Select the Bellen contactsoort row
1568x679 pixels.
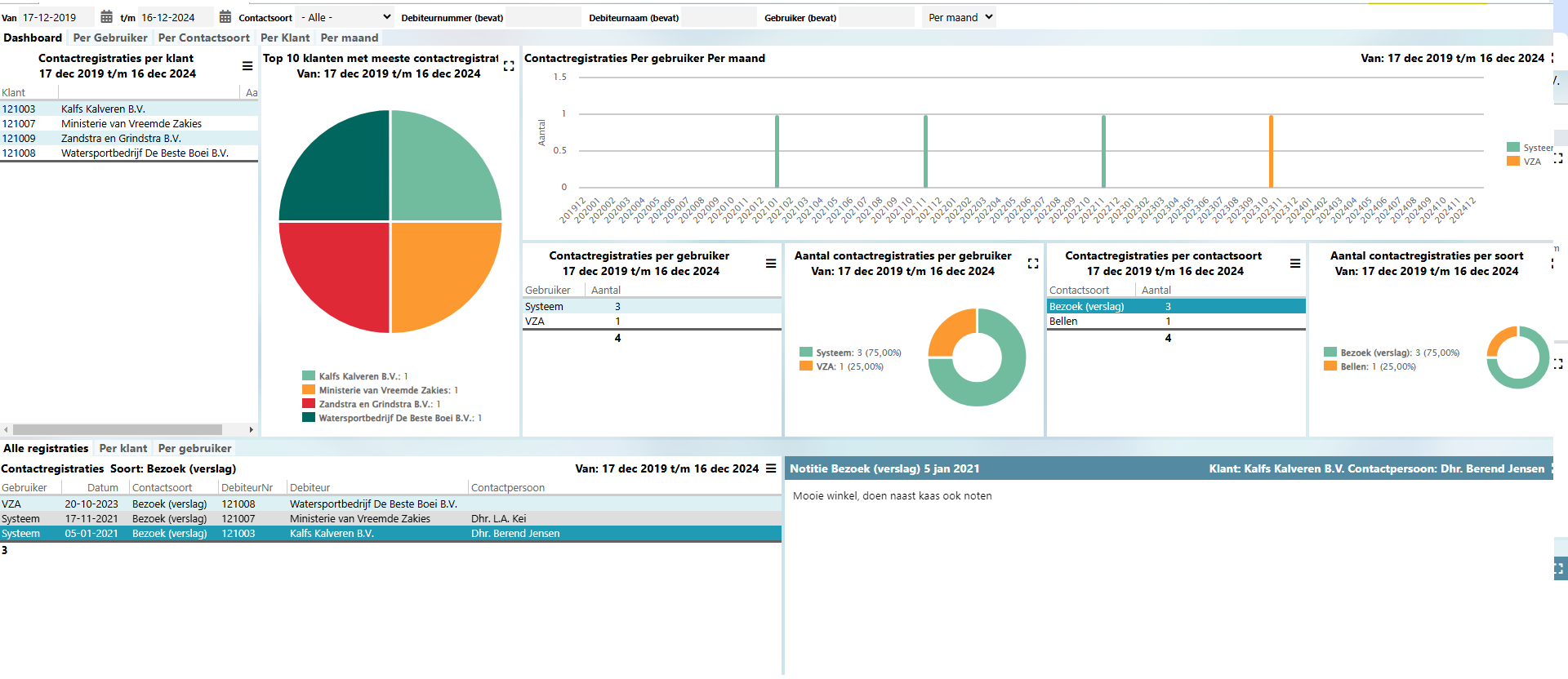click(1176, 321)
